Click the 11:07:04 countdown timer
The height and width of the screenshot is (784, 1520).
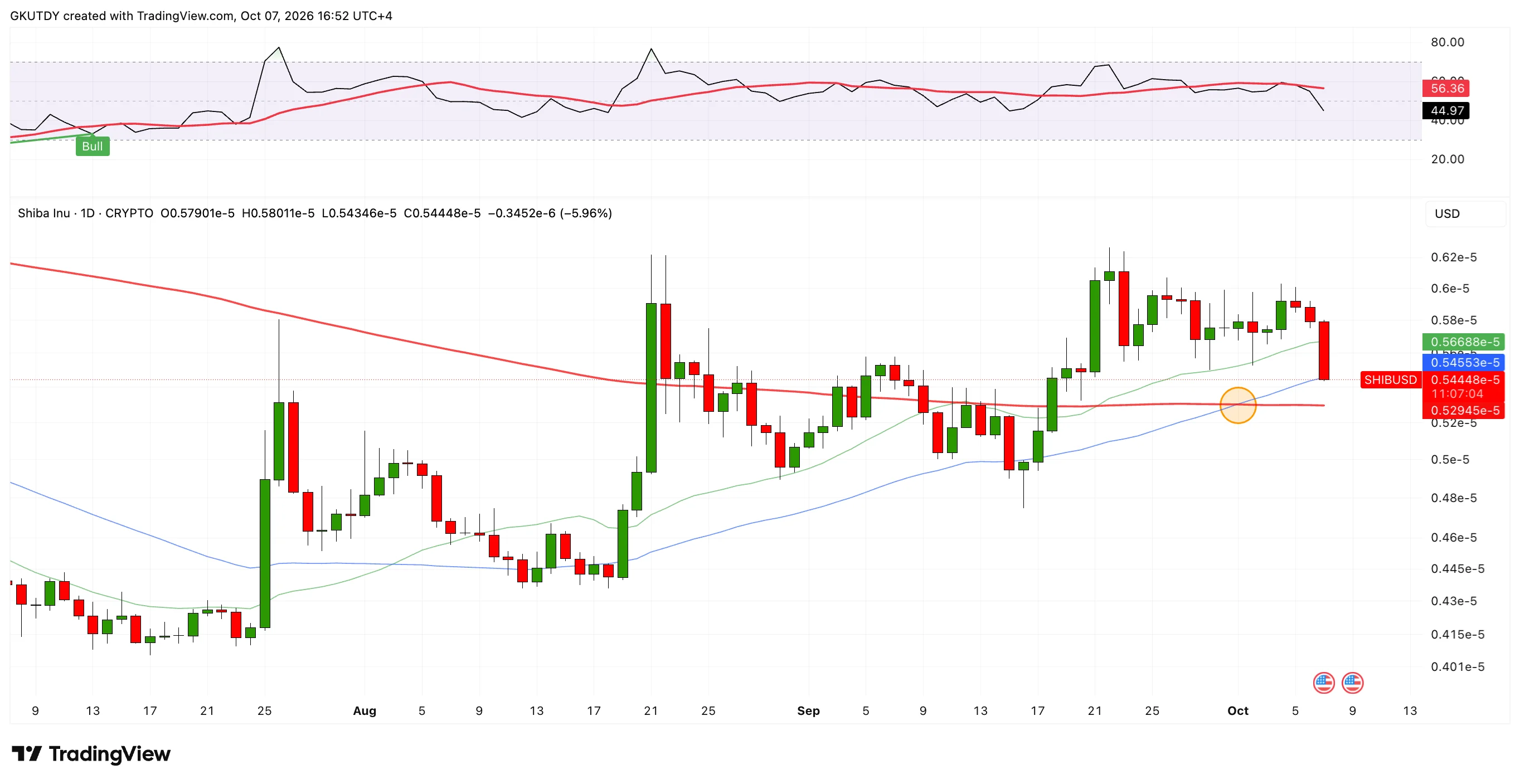pyautogui.click(x=1457, y=394)
